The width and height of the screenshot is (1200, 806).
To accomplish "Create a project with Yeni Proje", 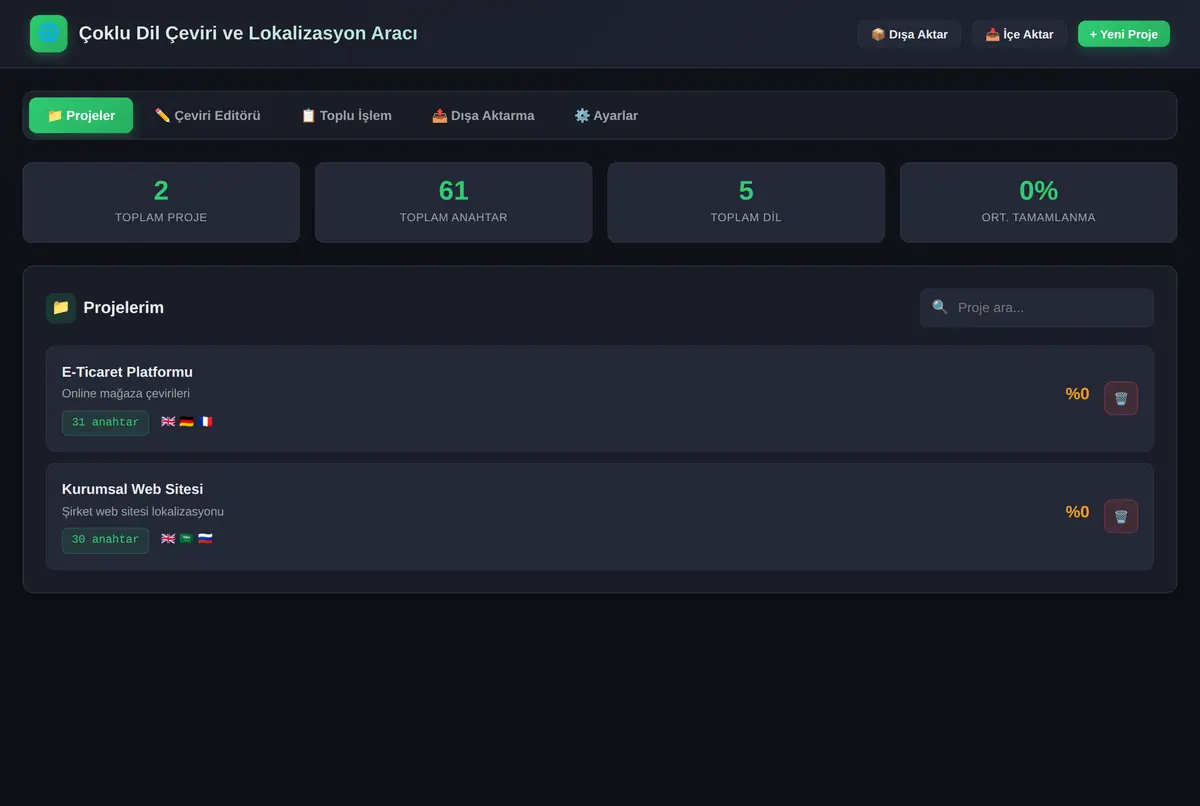I will pos(1124,34).
